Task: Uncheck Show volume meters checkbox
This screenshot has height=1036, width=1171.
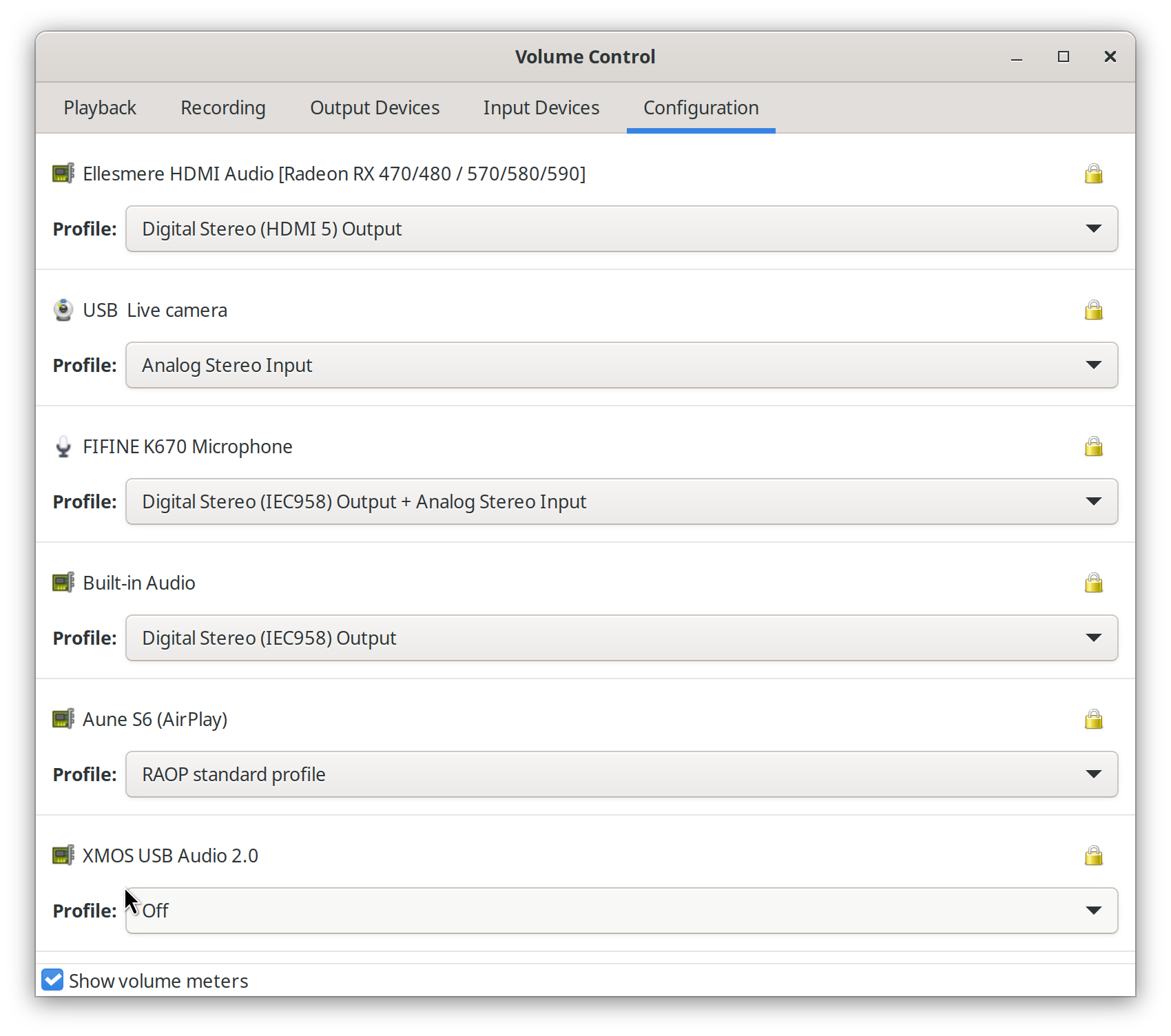Action: [x=52, y=980]
